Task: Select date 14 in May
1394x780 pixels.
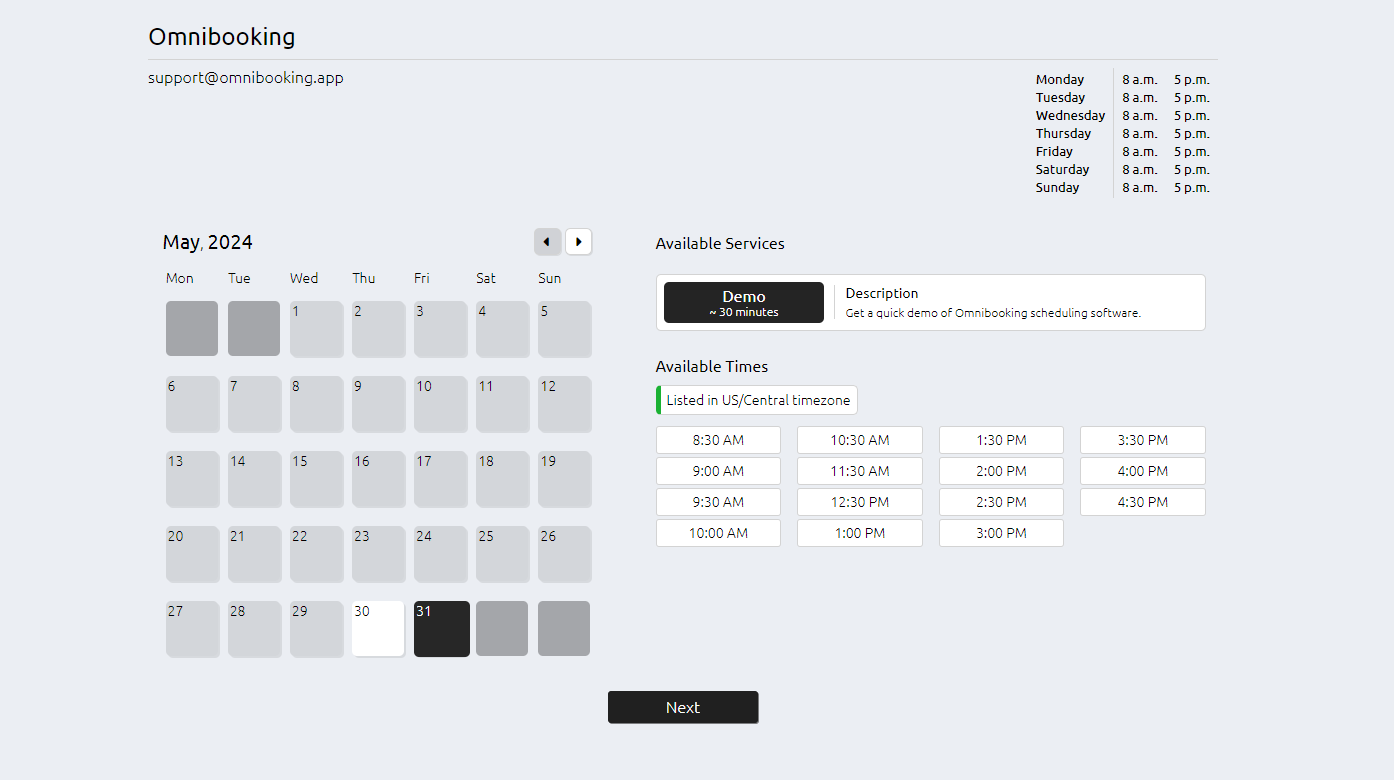Action: click(x=254, y=479)
